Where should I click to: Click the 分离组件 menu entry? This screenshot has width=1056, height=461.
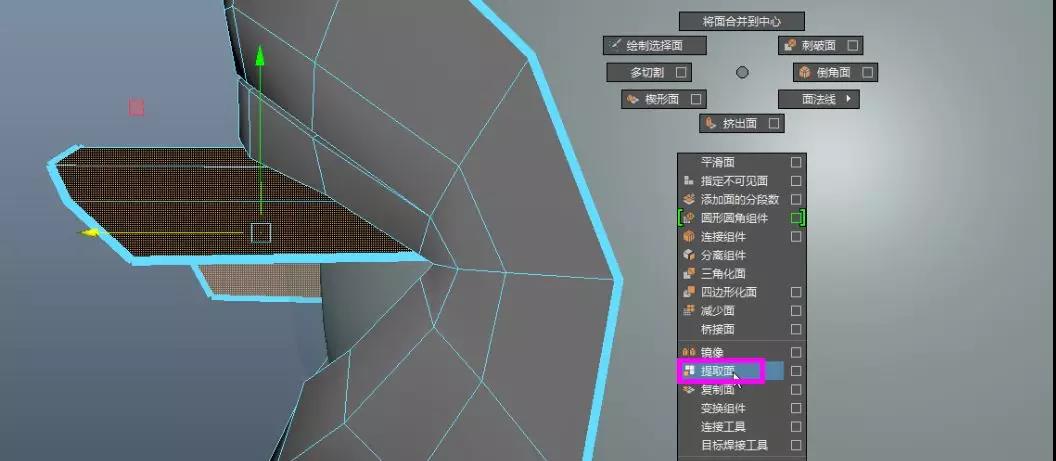(722, 255)
